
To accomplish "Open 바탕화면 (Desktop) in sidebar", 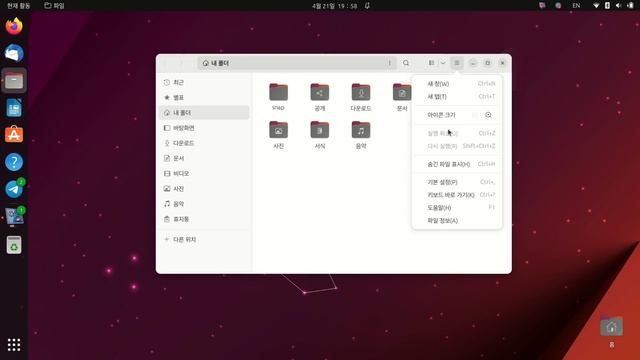I will point(204,128).
